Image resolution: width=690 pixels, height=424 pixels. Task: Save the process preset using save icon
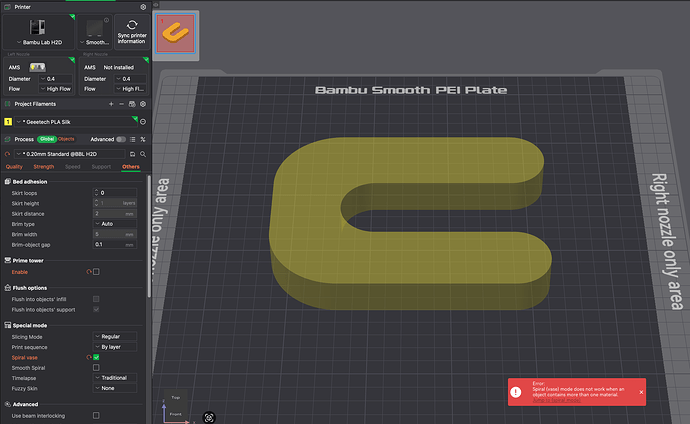coord(132,153)
